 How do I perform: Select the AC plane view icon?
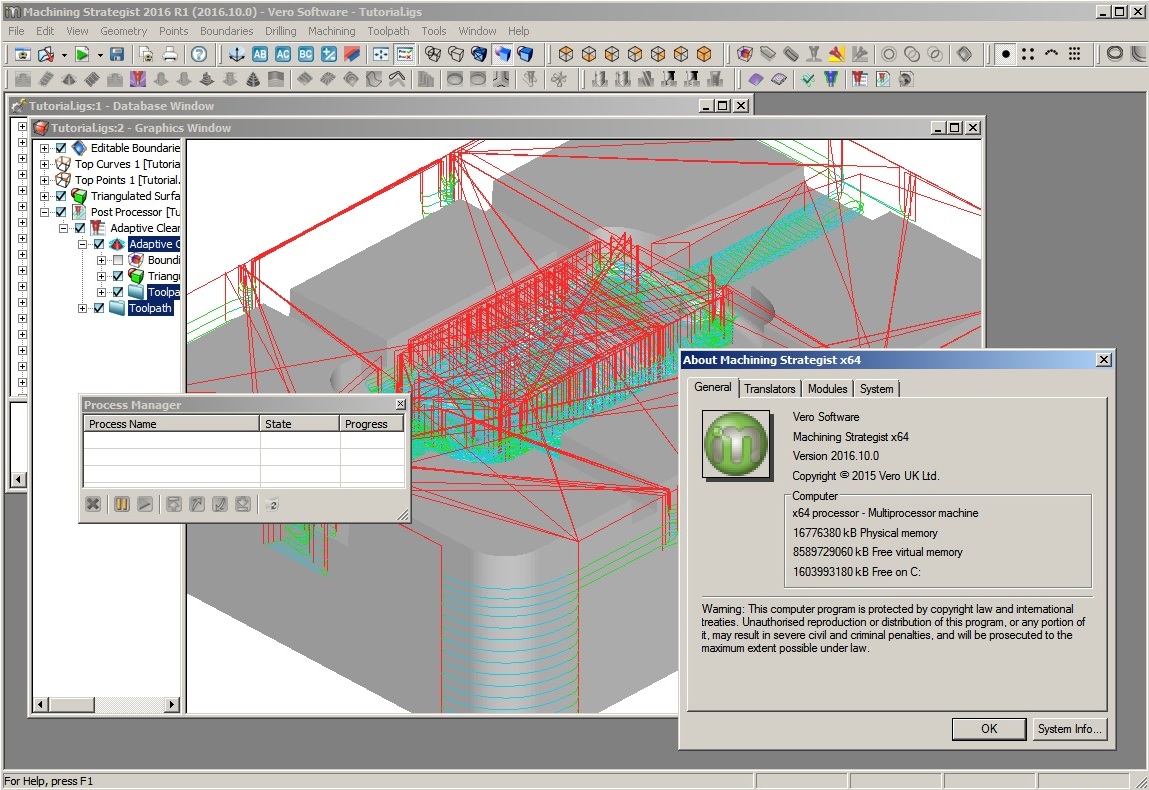click(x=283, y=54)
